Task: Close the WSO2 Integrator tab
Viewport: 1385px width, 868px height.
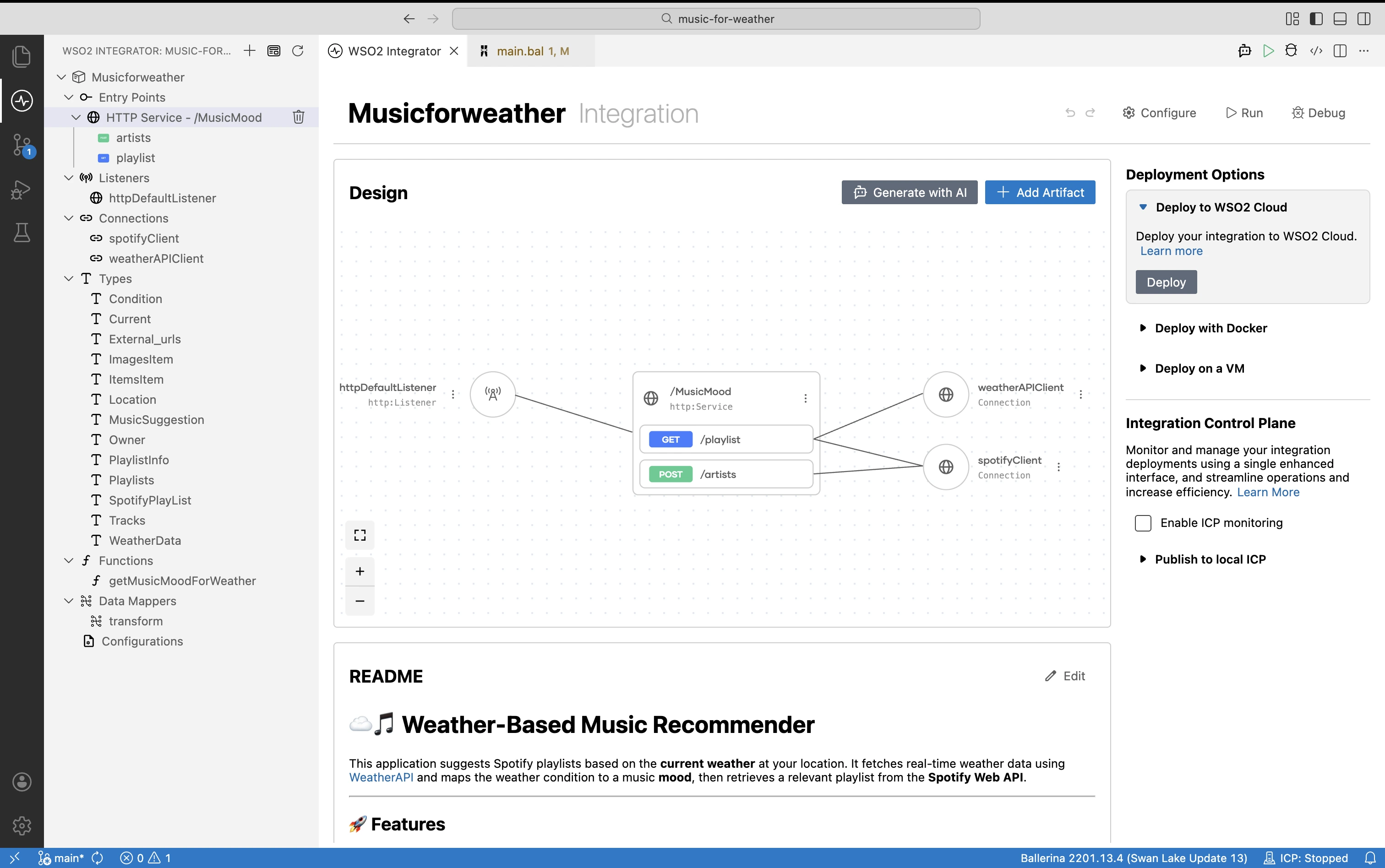Action: (x=453, y=51)
